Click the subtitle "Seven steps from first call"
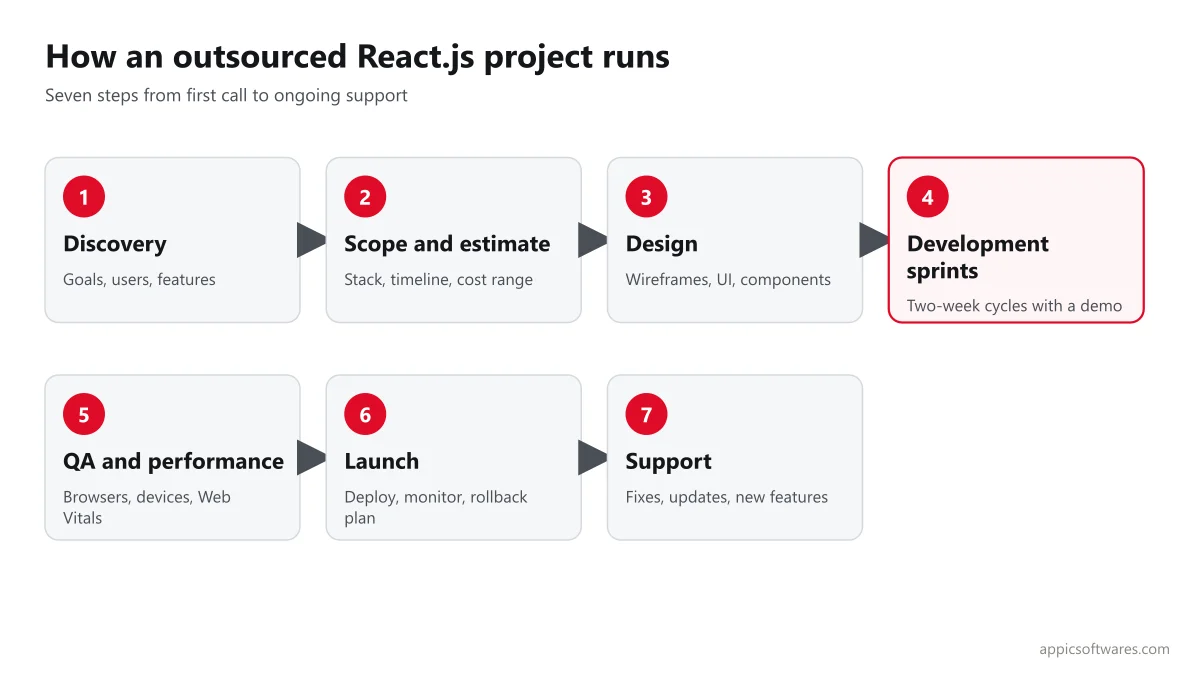 [226, 96]
